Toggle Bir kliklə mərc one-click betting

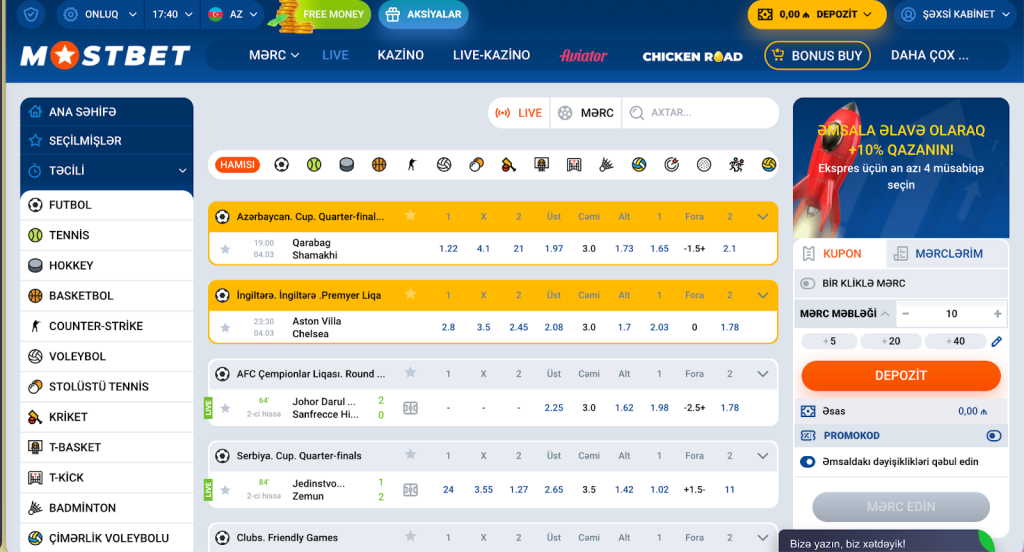[808, 284]
